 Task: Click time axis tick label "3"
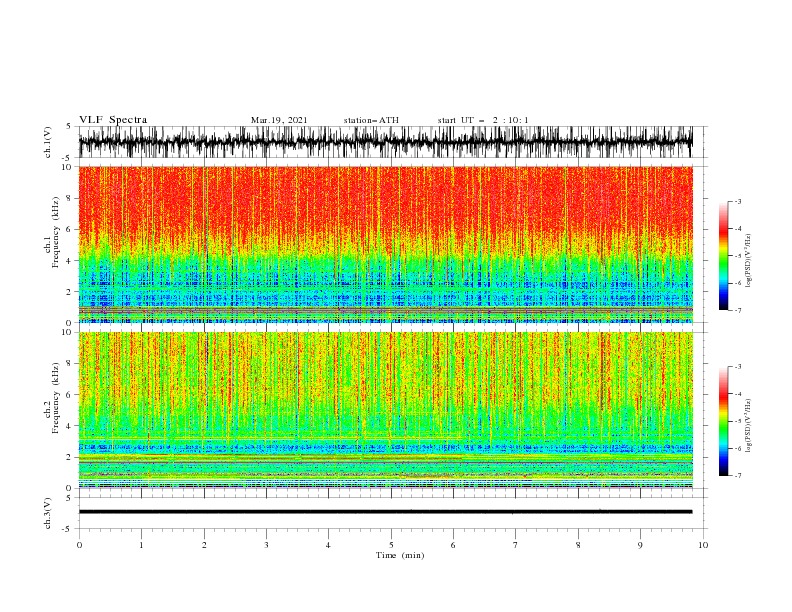click(266, 545)
